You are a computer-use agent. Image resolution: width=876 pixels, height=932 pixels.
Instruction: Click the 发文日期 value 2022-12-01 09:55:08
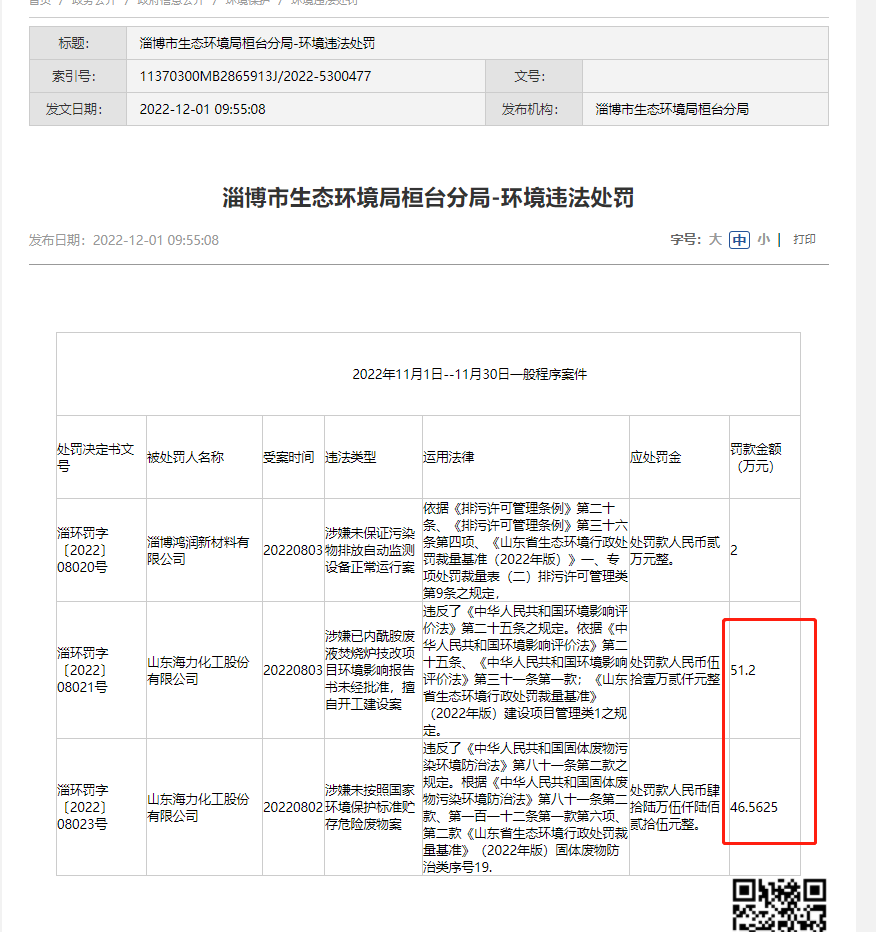202,109
